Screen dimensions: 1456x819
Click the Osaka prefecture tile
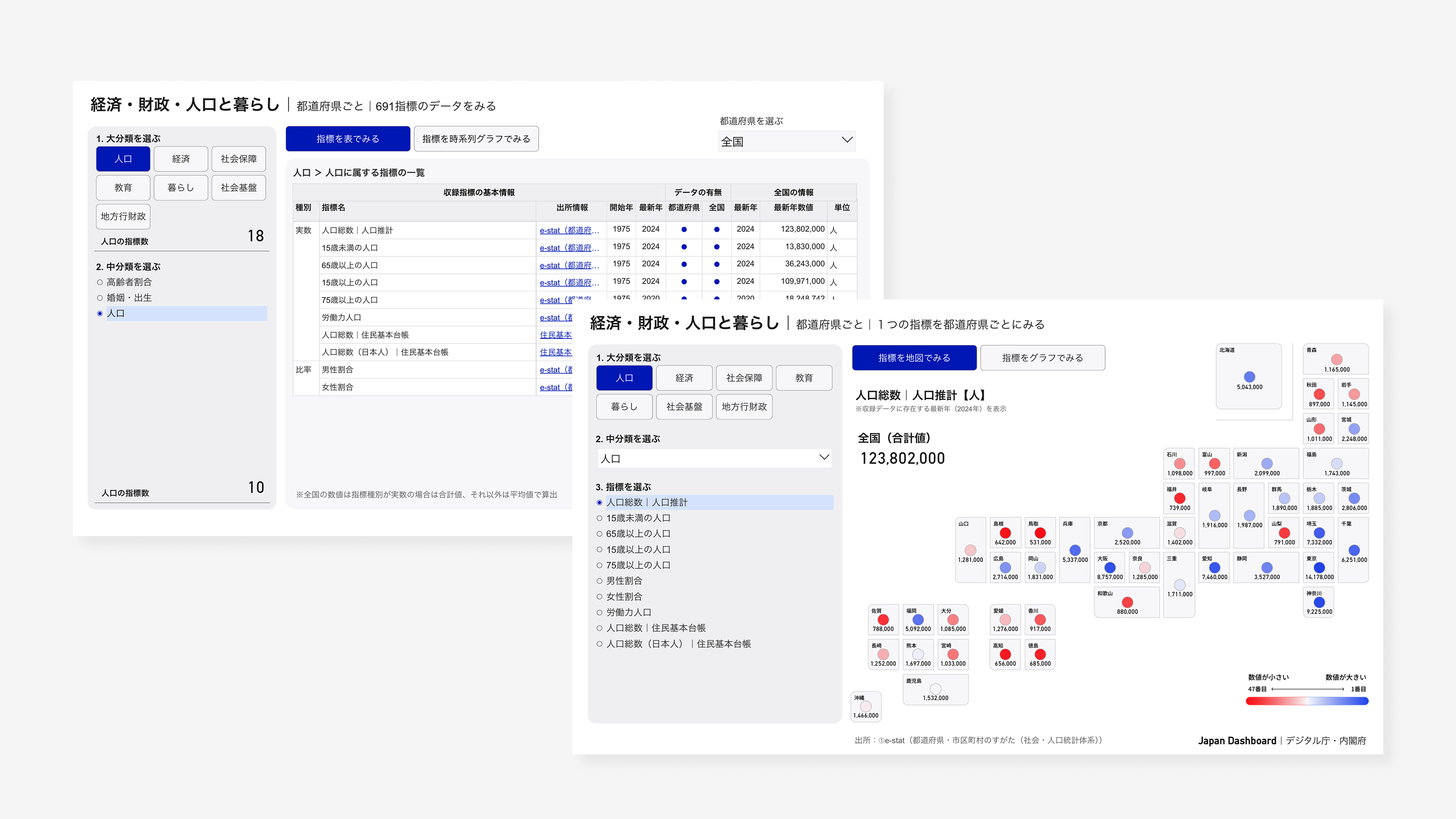1110,567
